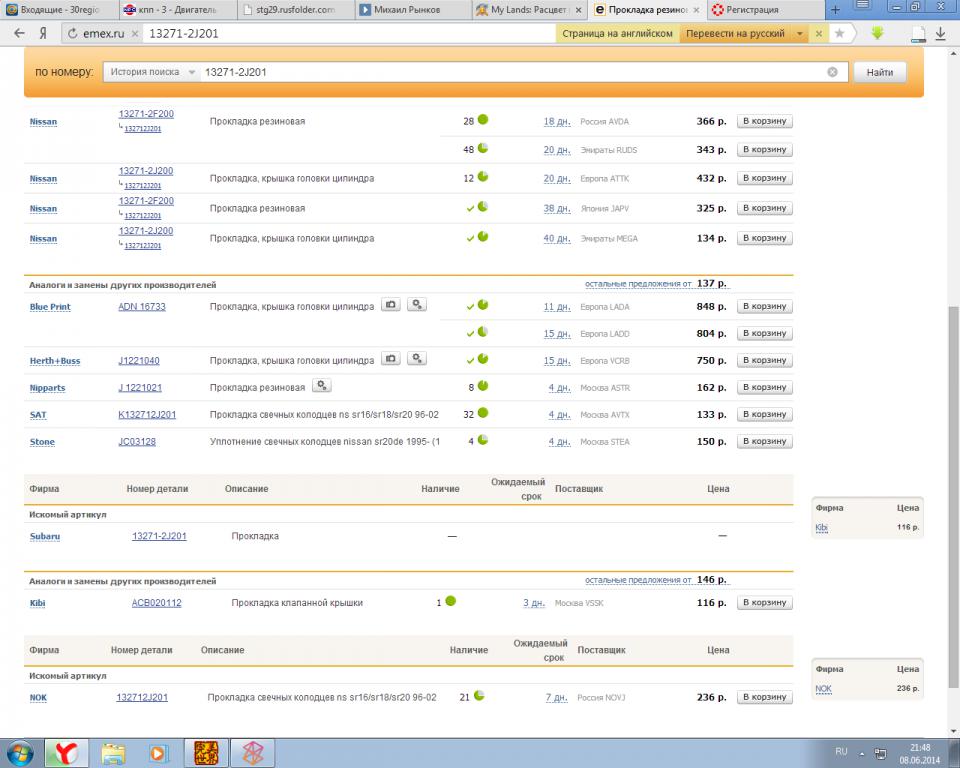960x768 pixels.
Task: Dismiss the translation bar
Action: [x=819, y=34]
